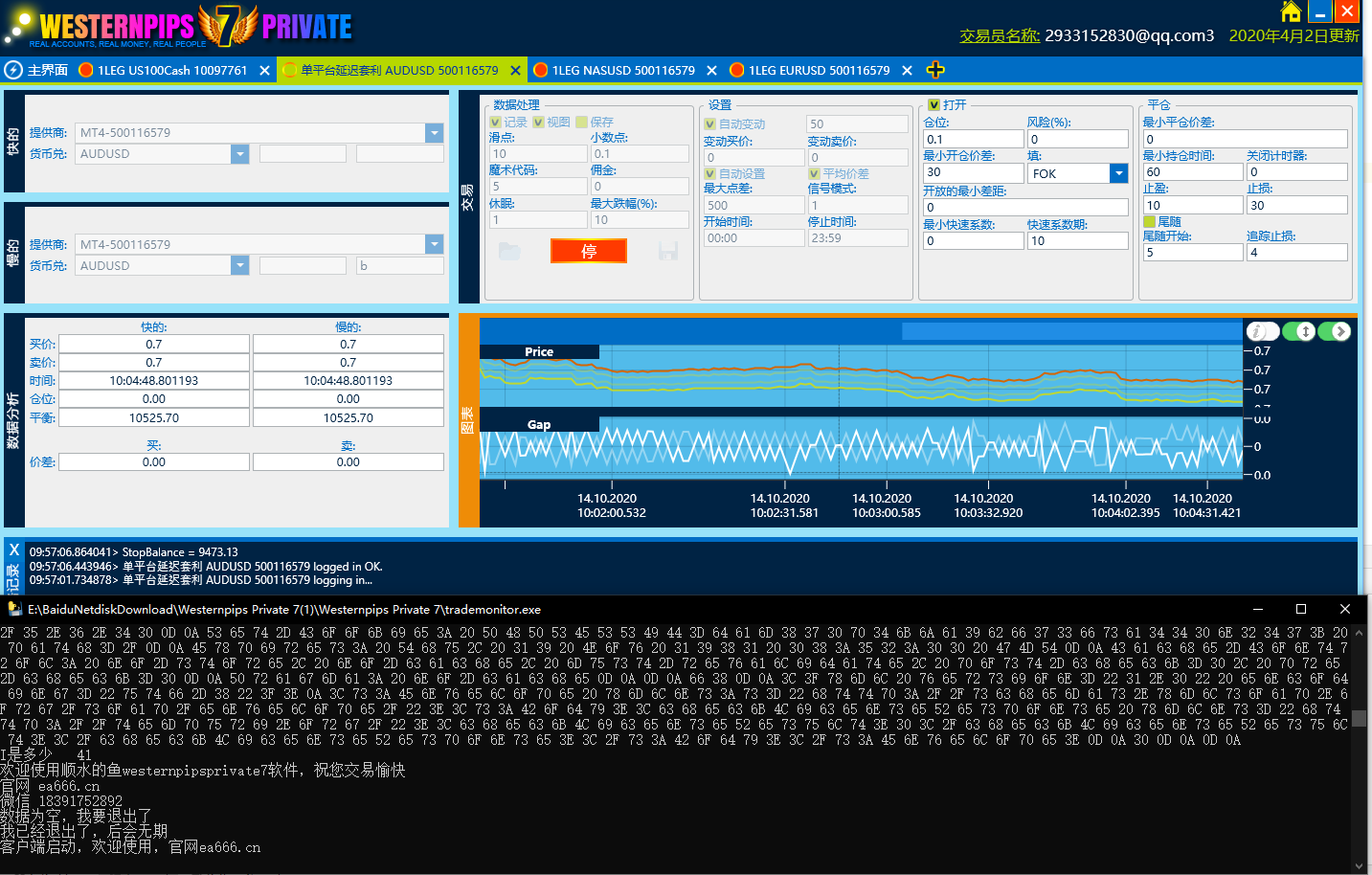
Task: Expand the slow 货币兑 AUDUSD dropdown
Action: [239, 265]
